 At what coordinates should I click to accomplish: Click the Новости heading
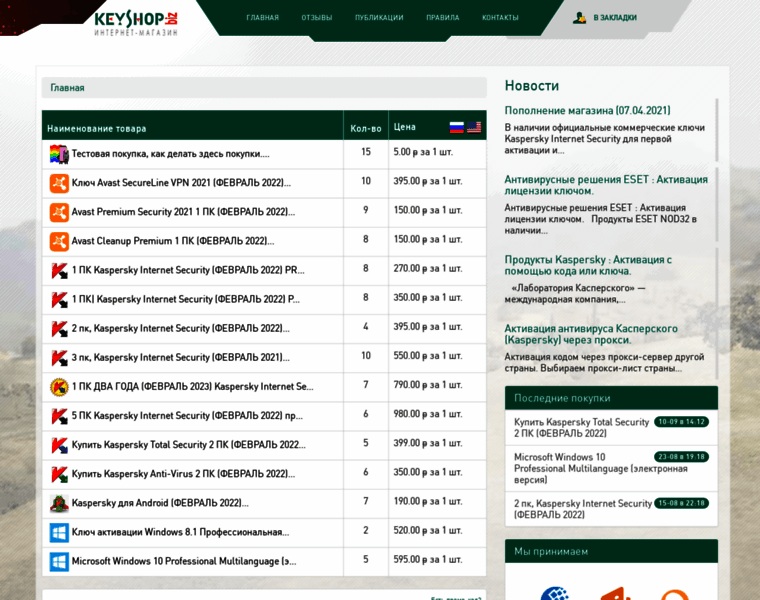point(532,86)
